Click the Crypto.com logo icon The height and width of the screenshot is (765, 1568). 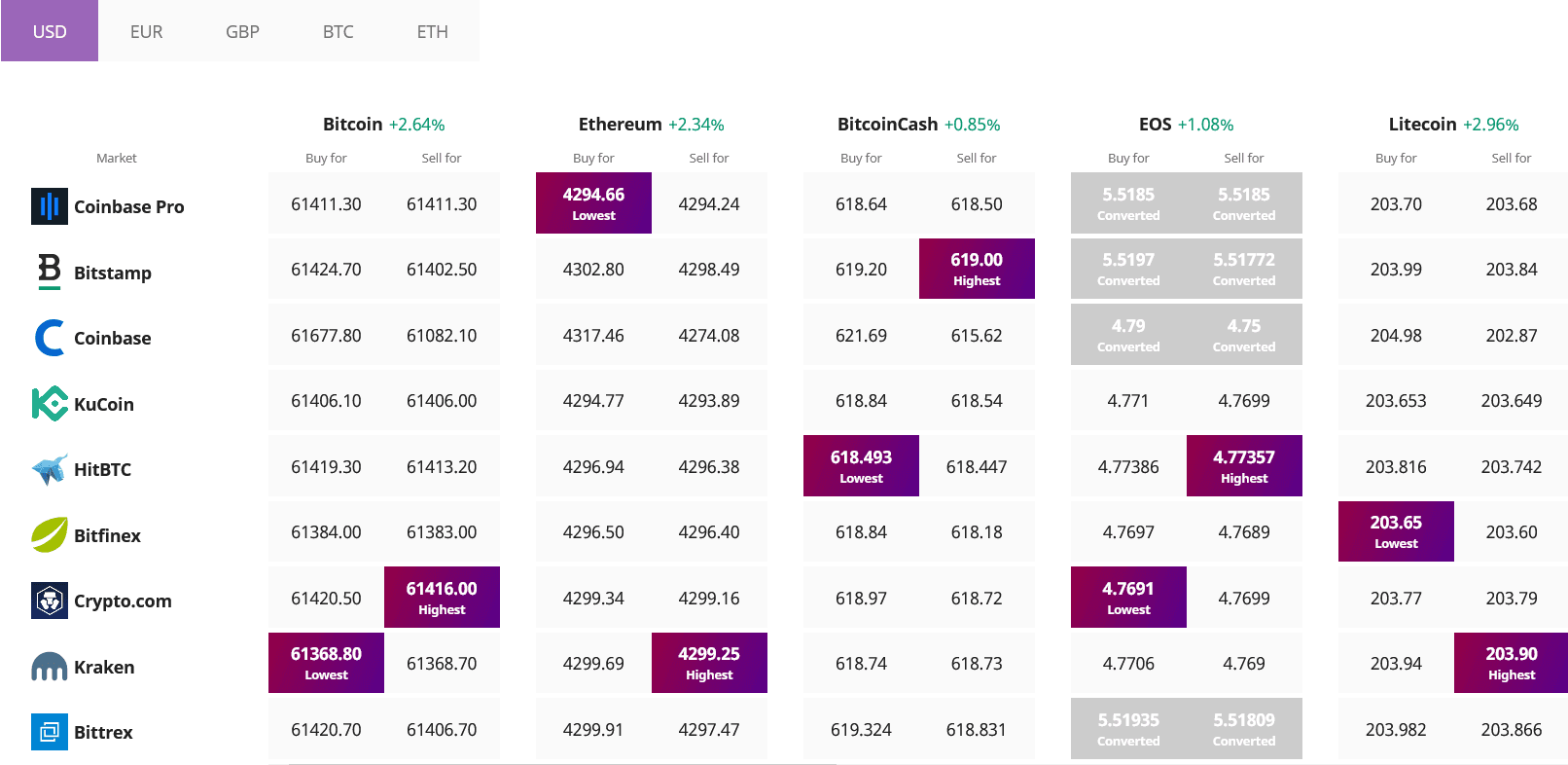pyautogui.click(x=50, y=601)
